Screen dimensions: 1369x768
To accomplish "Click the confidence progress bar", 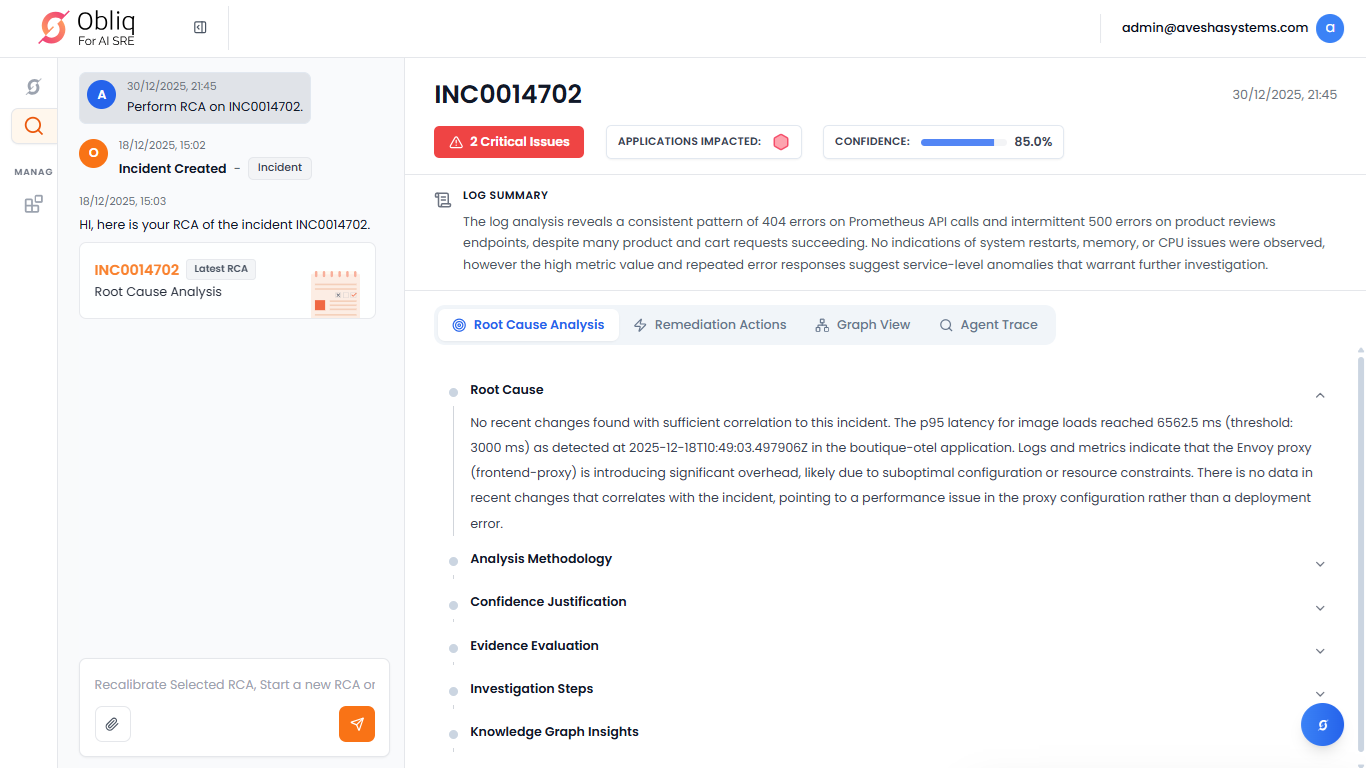I will pos(962,142).
